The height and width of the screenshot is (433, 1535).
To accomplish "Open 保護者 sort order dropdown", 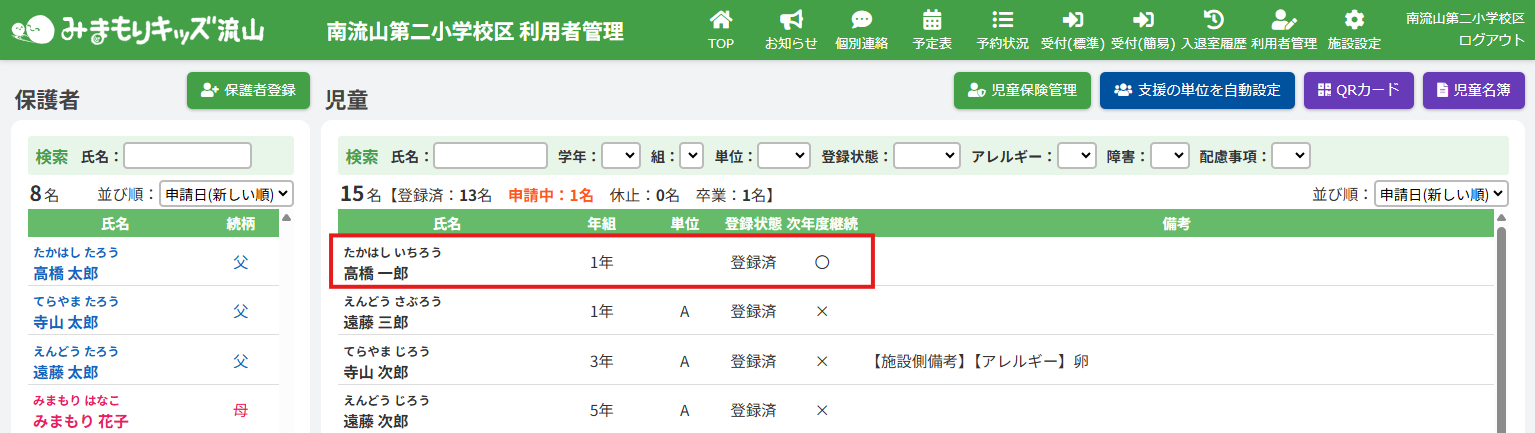I will coord(226,194).
